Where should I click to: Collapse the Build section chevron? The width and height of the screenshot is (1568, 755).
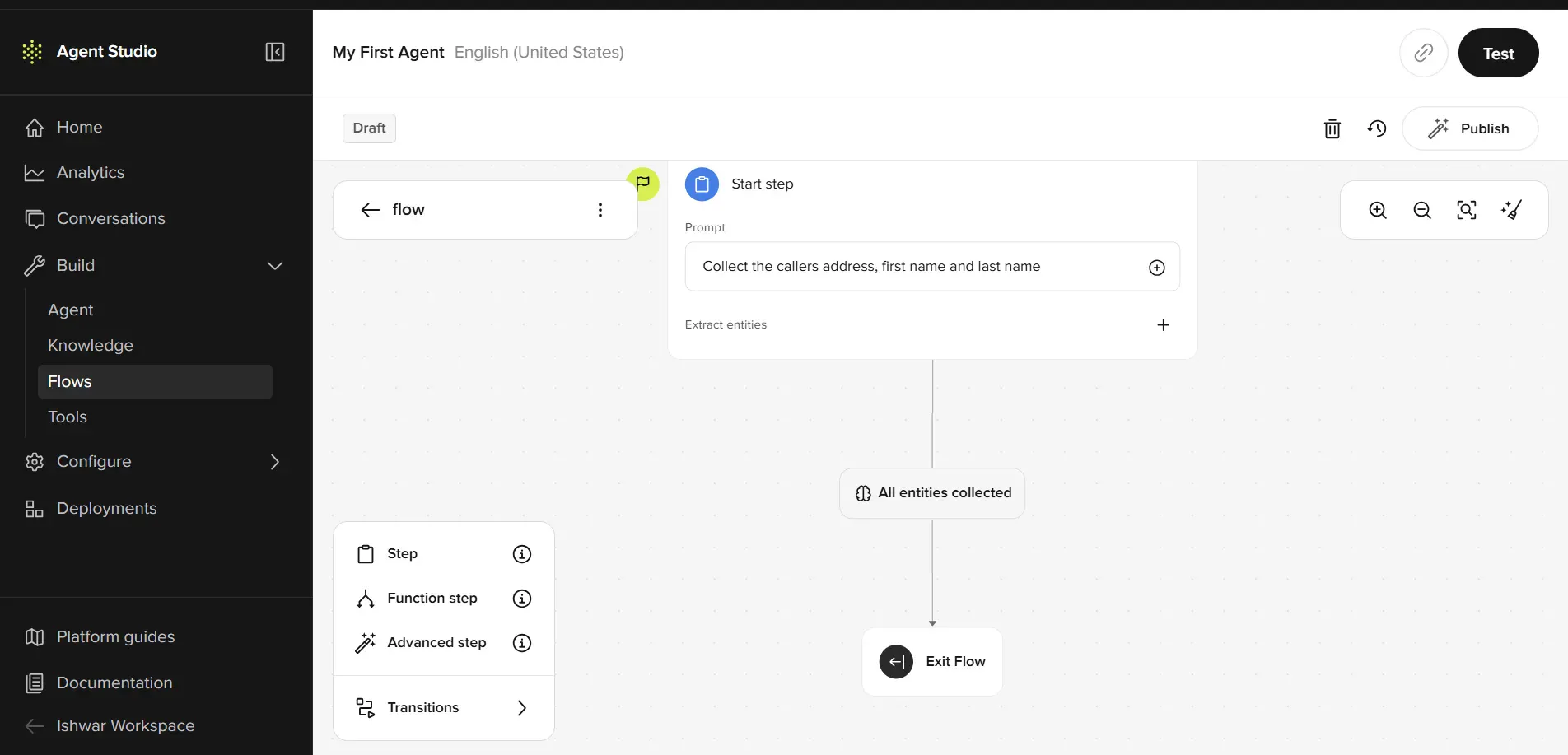pos(275,266)
